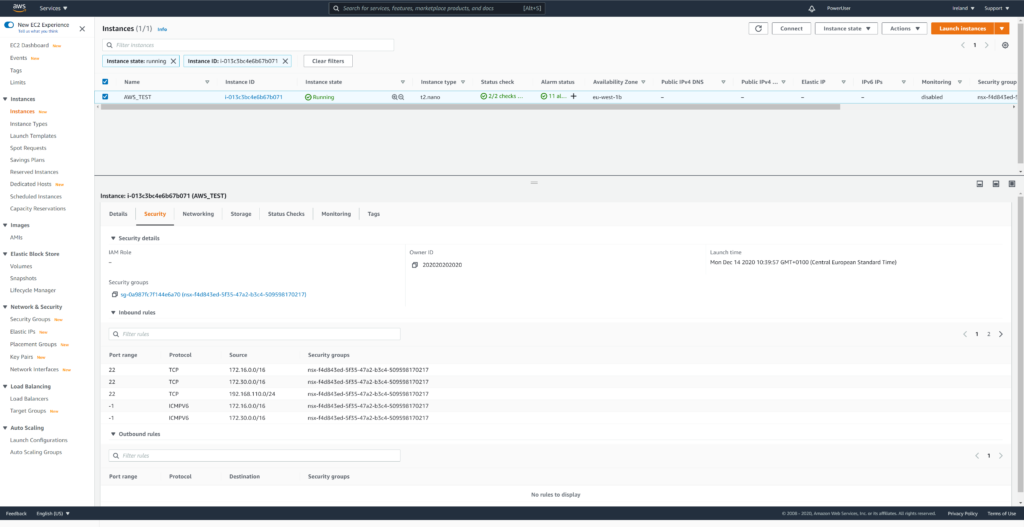Open the Support menu dropdown
1024x527 pixels.
[x=997, y=8]
